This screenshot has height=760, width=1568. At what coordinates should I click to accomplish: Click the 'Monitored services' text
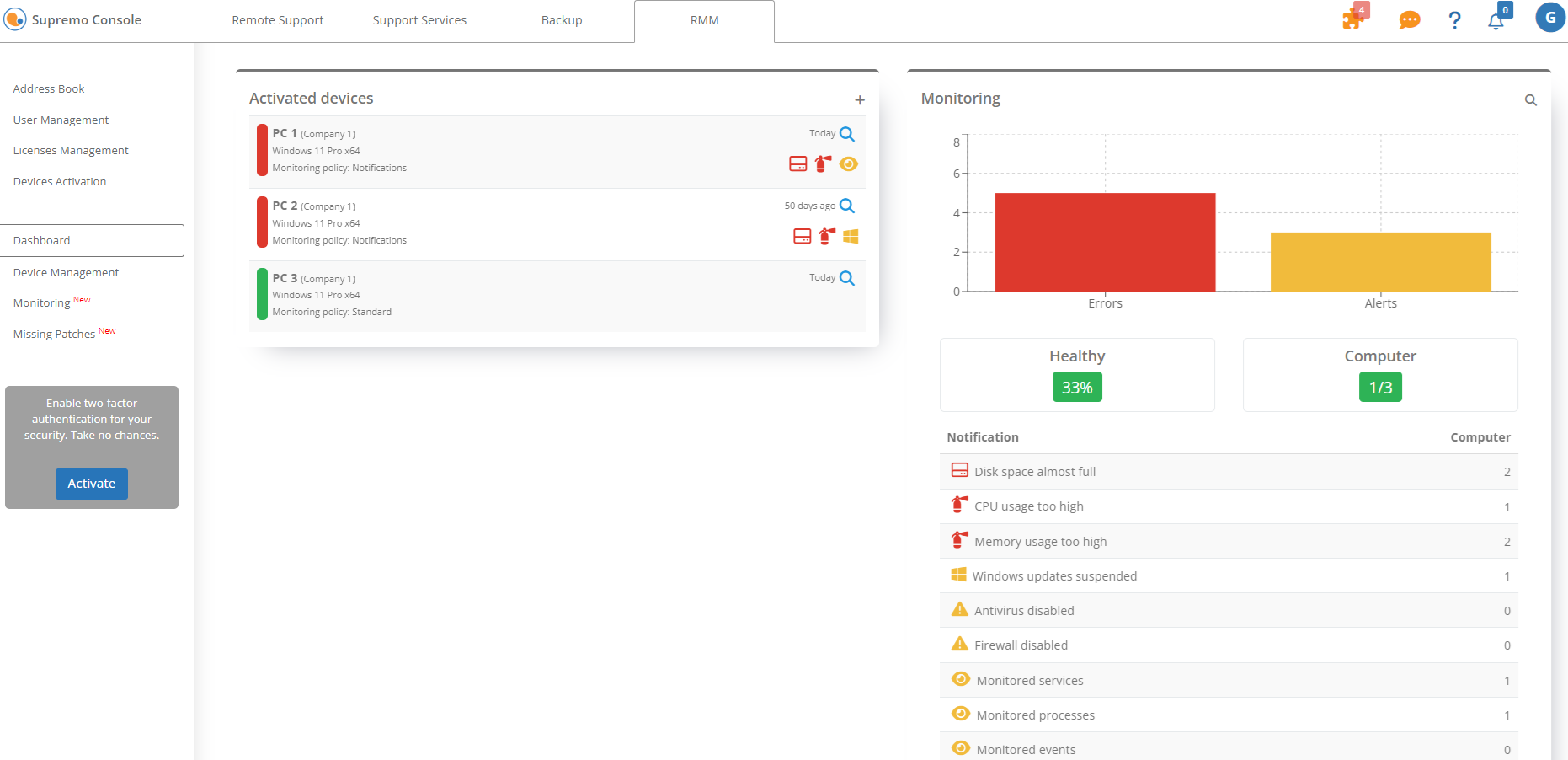click(1030, 681)
